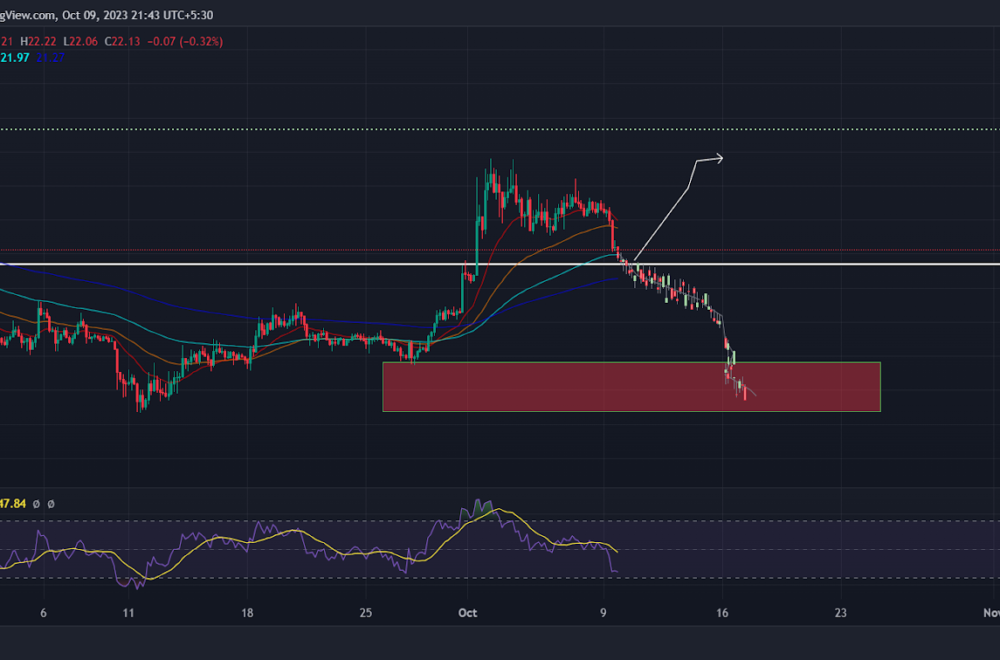Click the price change "-0.07 (-0.32%)"

point(185,41)
